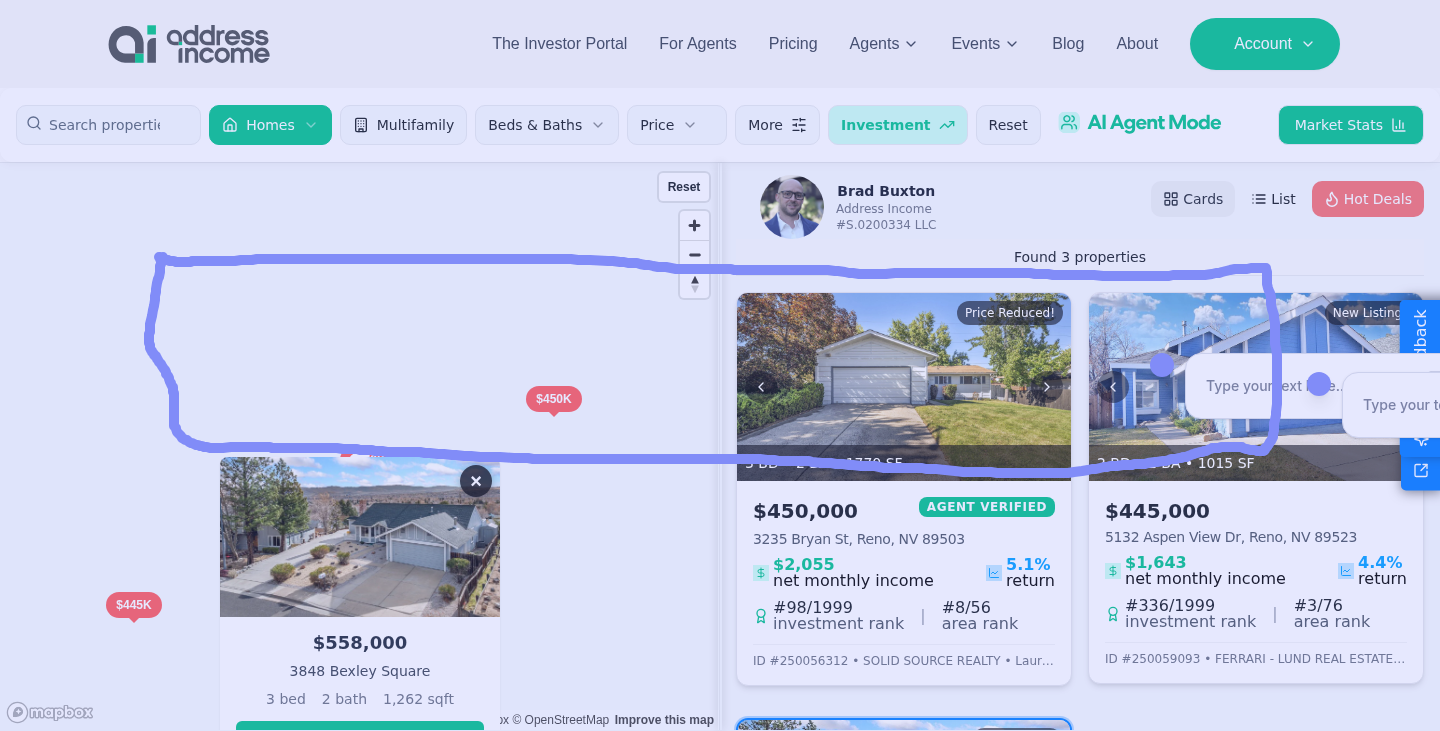Expand the Beds & Baths dropdown

click(546, 125)
